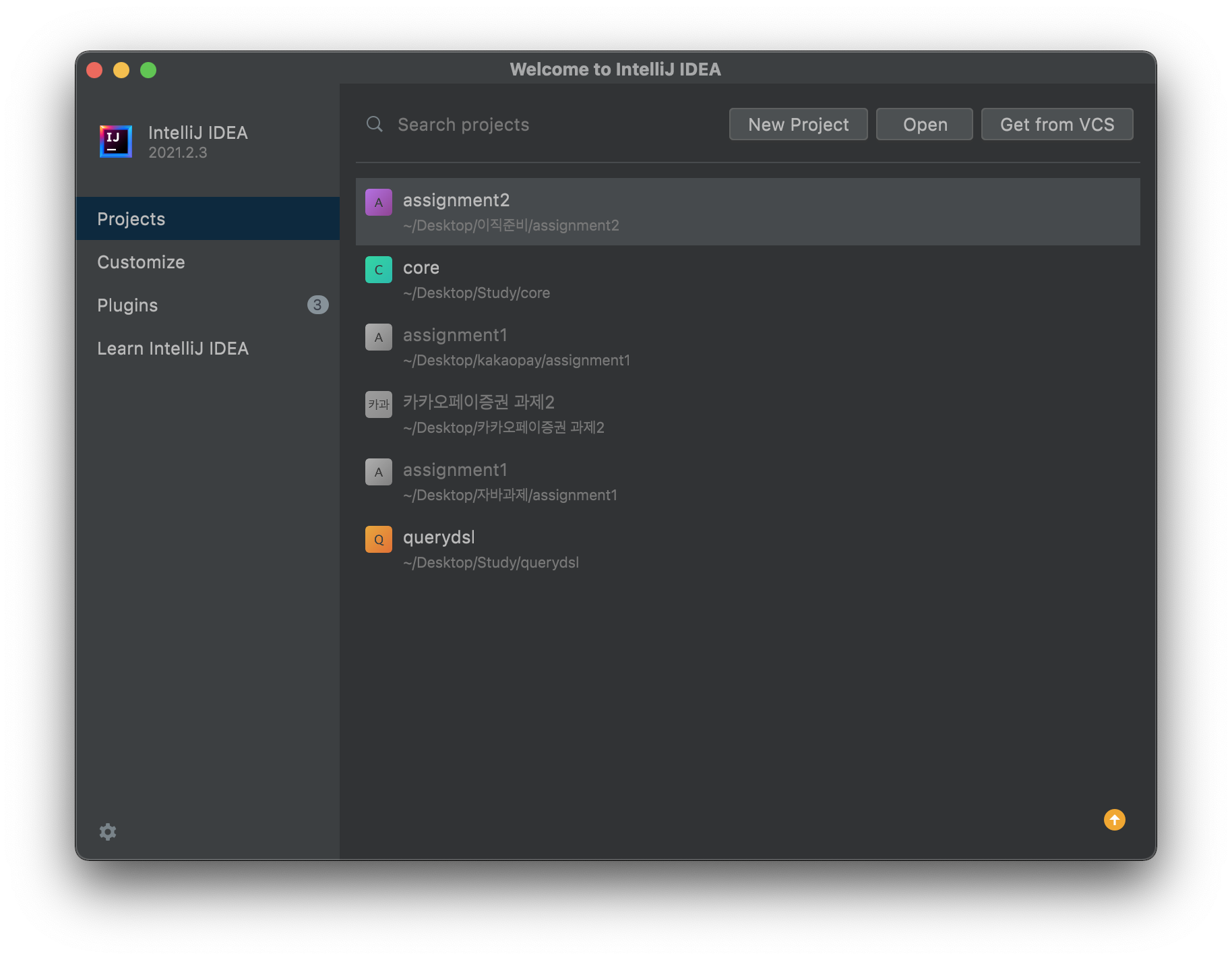Minimize the window with yellow button

(121, 70)
